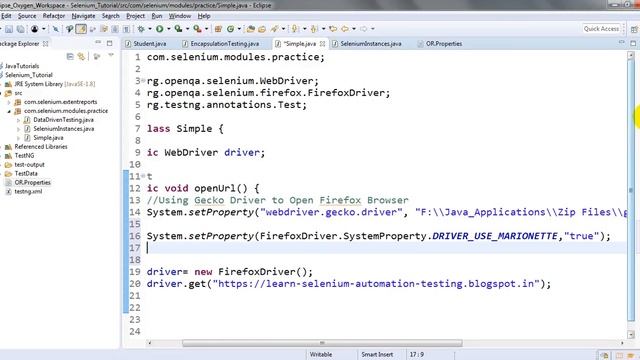640x360 pixels.
Task: Minimize the Package Explorer view
Action: point(98,43)
